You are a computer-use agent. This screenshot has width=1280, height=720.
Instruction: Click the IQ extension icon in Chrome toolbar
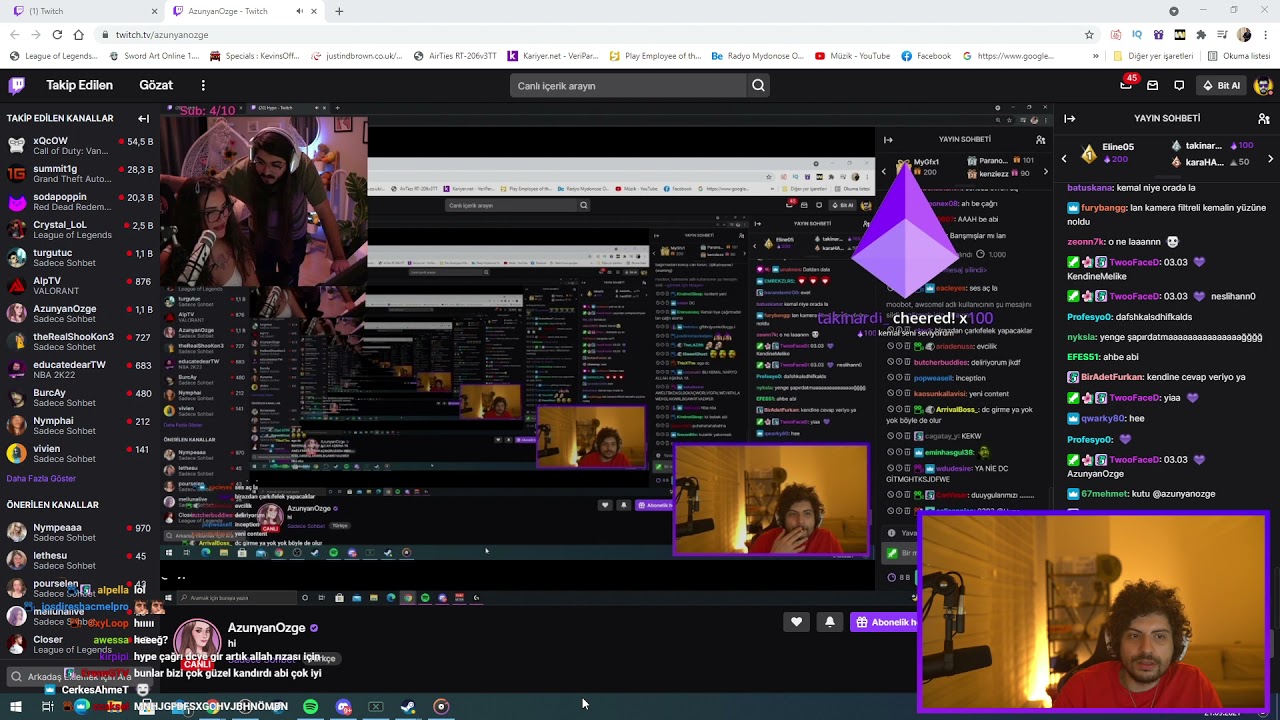[x=1137, y=34]
